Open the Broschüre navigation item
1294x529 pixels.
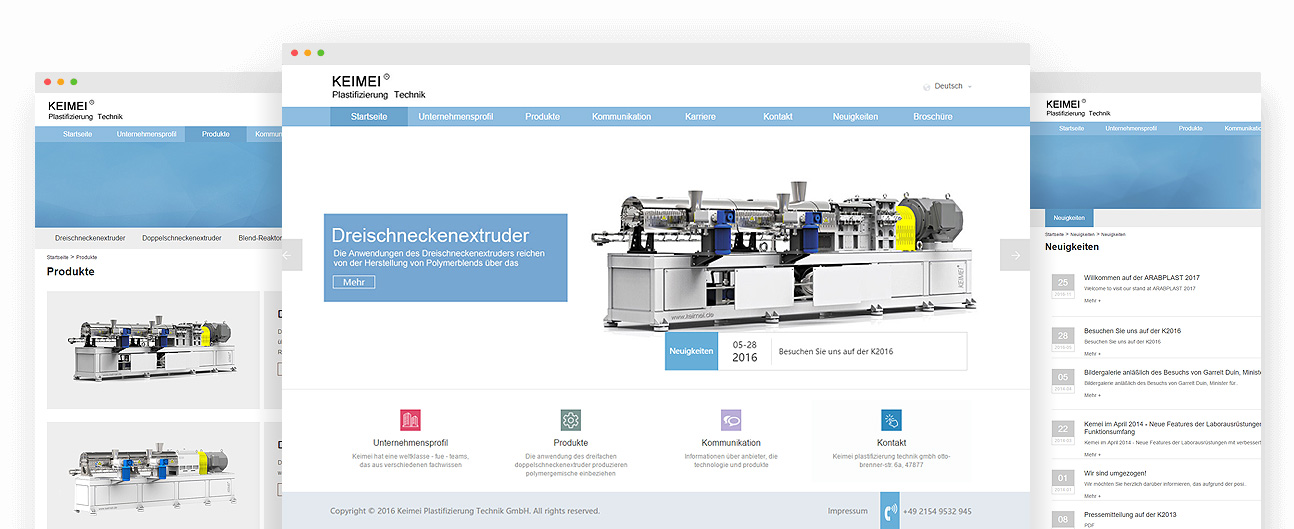[932, 117]
